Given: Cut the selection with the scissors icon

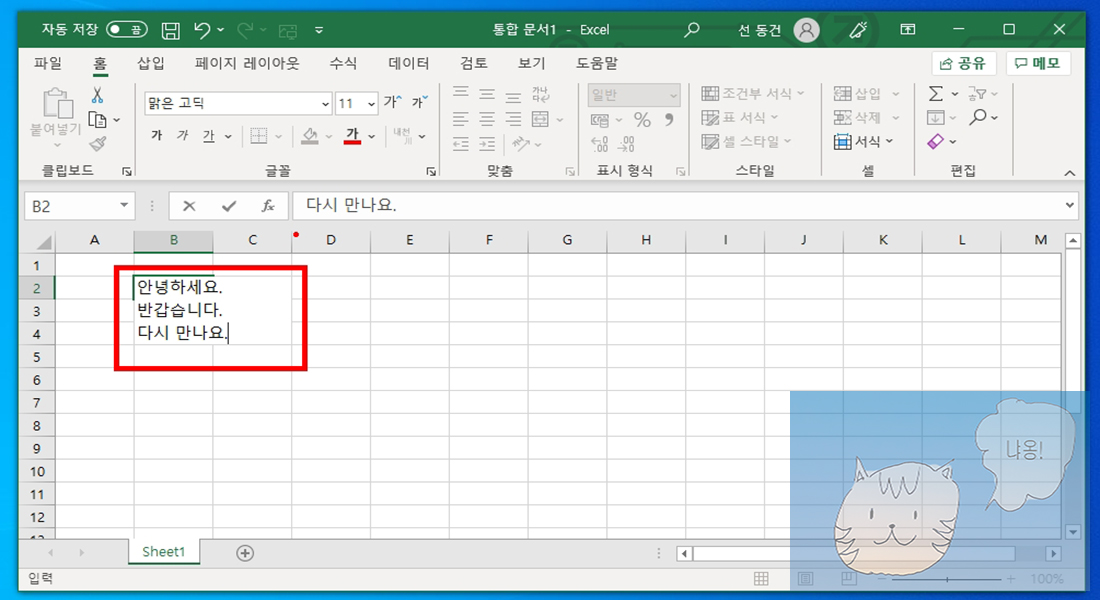Looking at the screenshot, I should pos(98,95).
